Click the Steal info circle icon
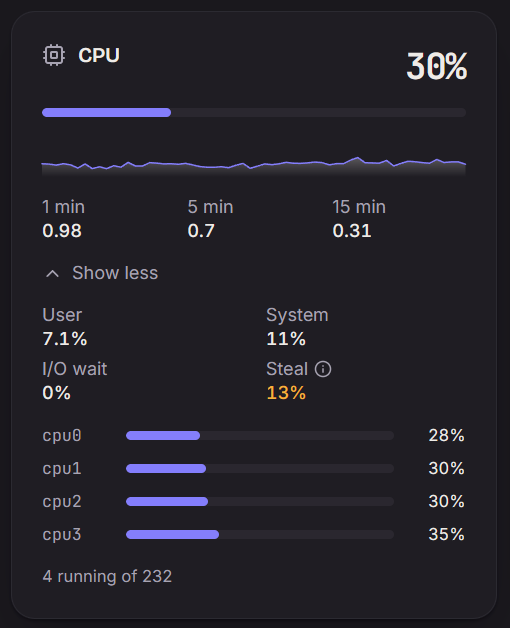The image size is (510, 628). pos(323,369)
